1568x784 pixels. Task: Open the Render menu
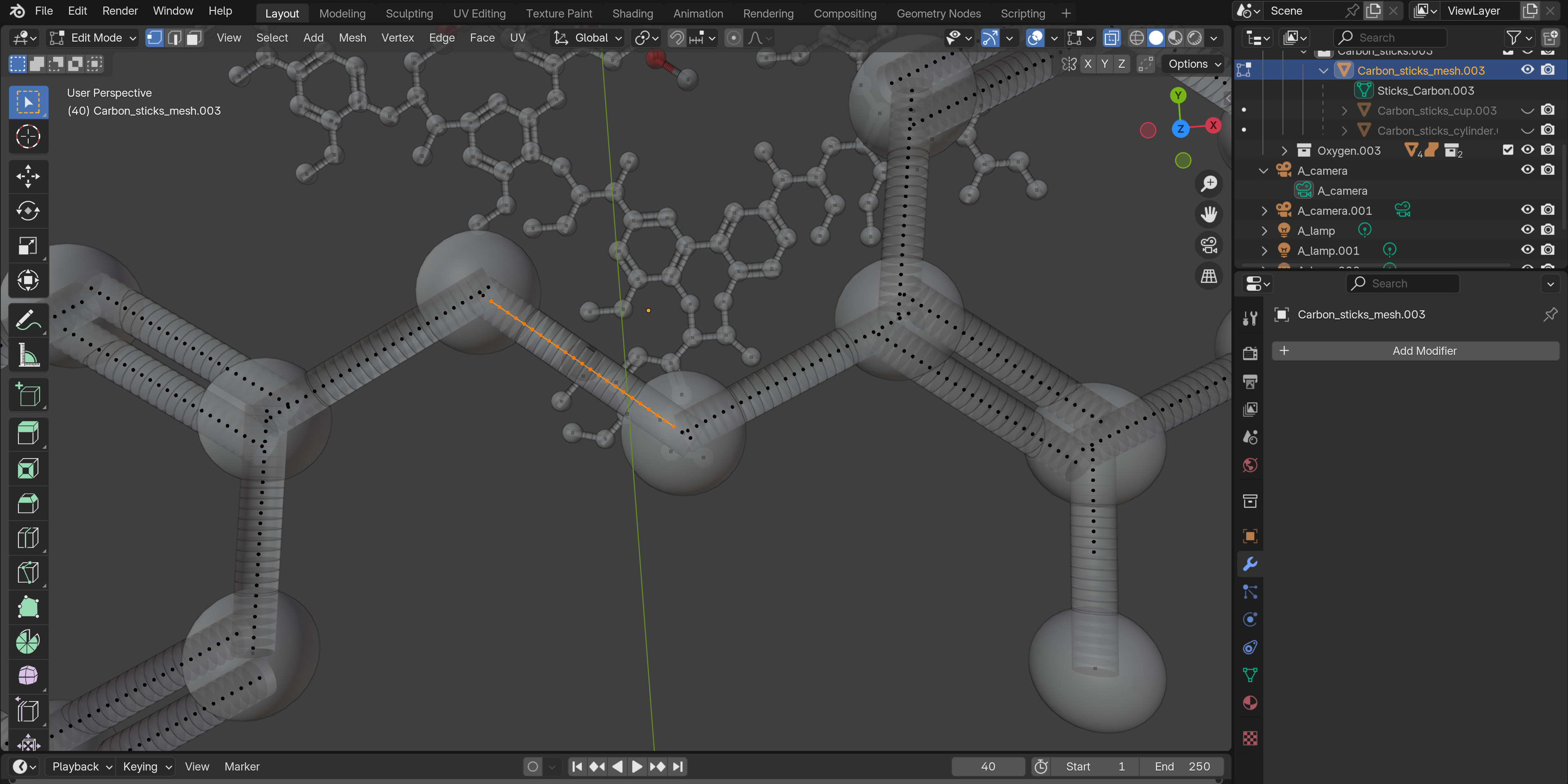pos(120,11)
